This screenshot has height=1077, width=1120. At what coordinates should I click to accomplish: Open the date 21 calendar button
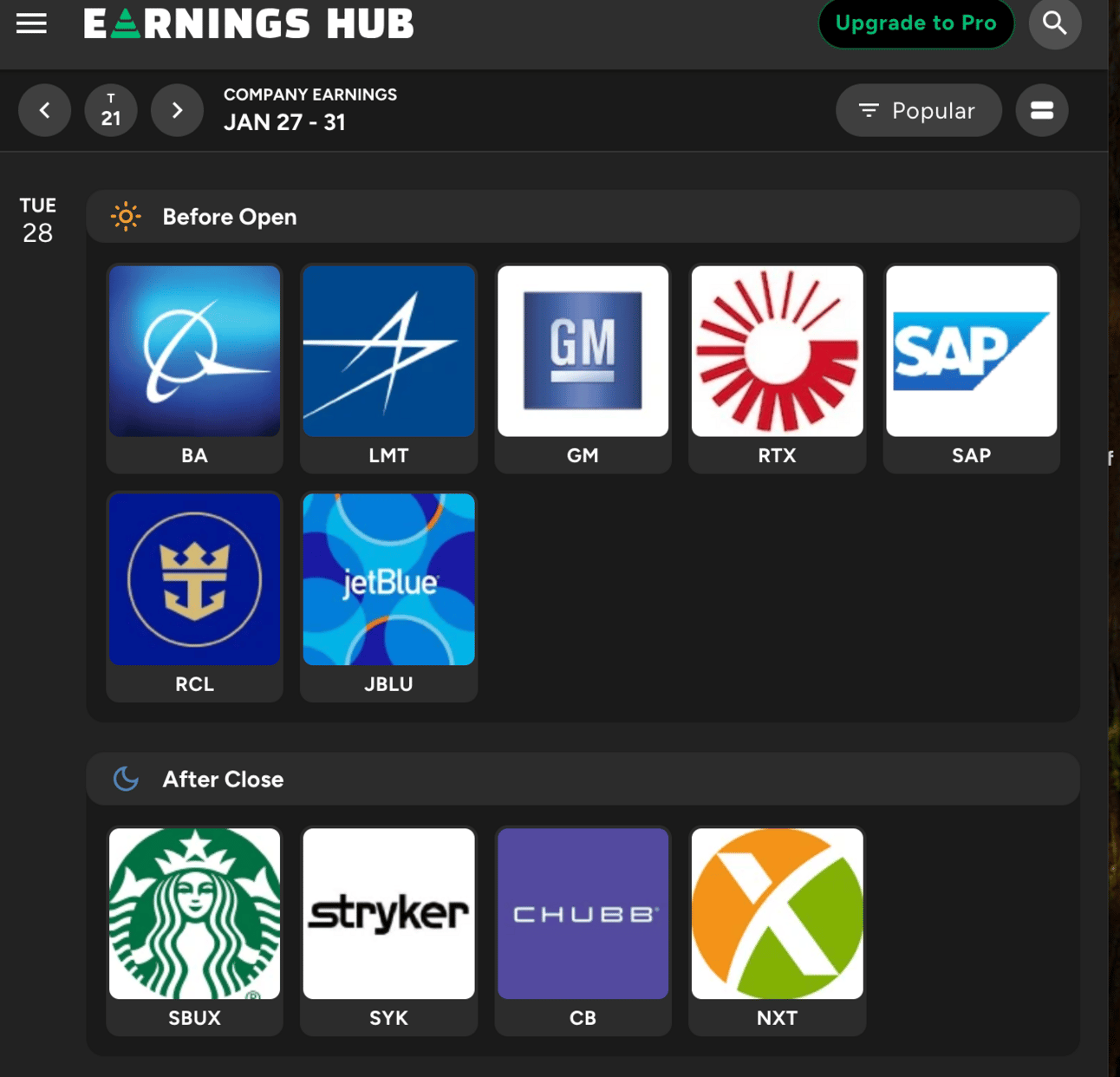pos(111,110)
